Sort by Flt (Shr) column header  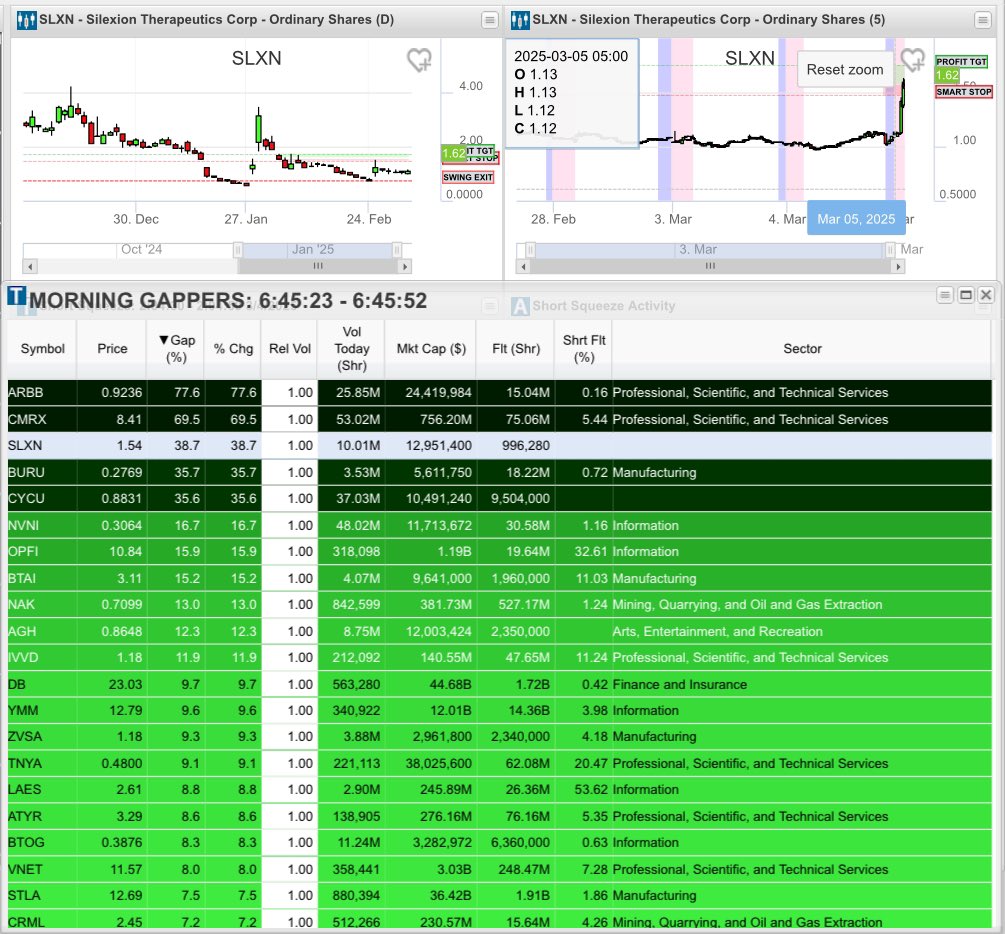516,349
